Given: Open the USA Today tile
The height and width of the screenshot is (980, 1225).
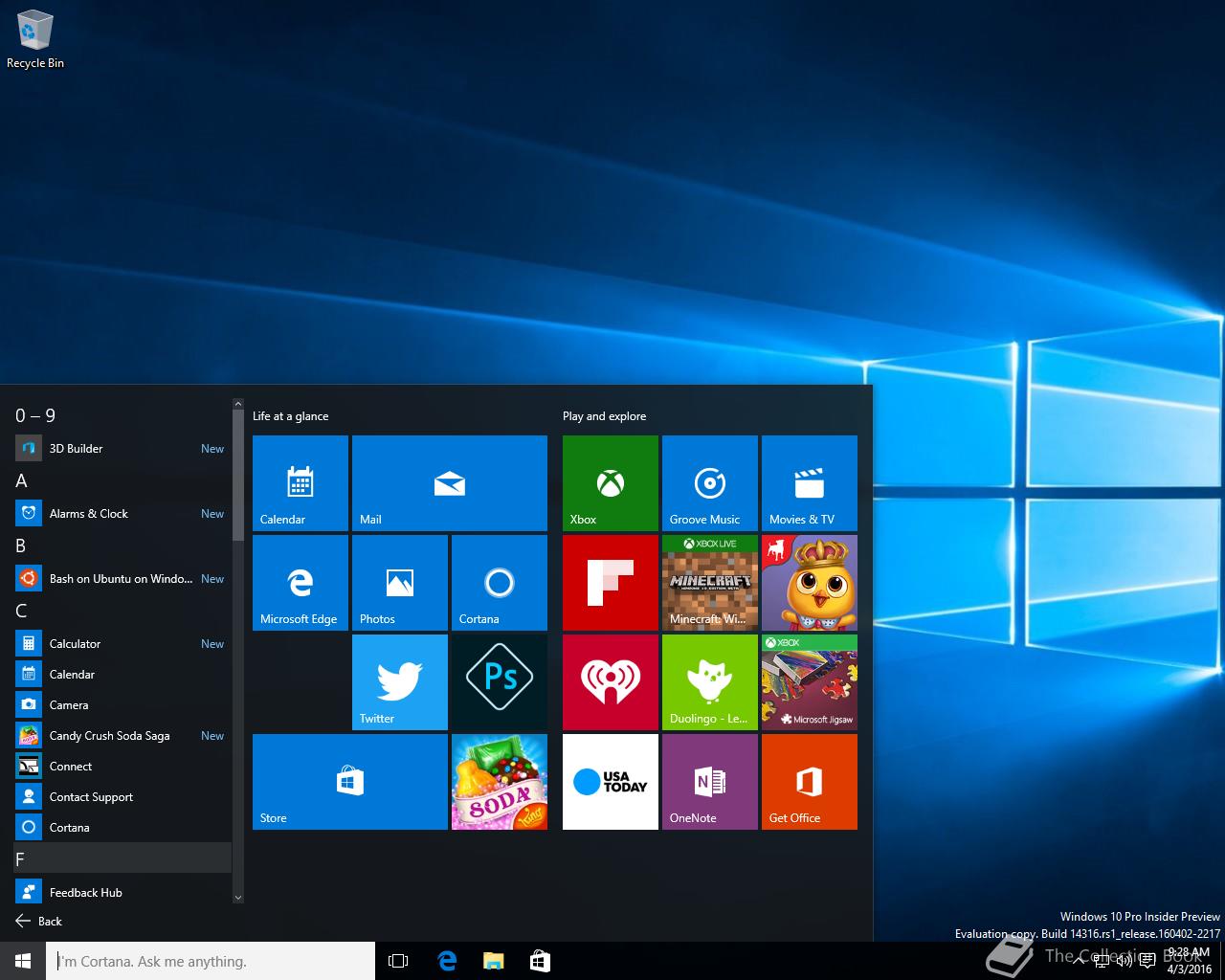Looking at the screenshot, I should [611, 782].
